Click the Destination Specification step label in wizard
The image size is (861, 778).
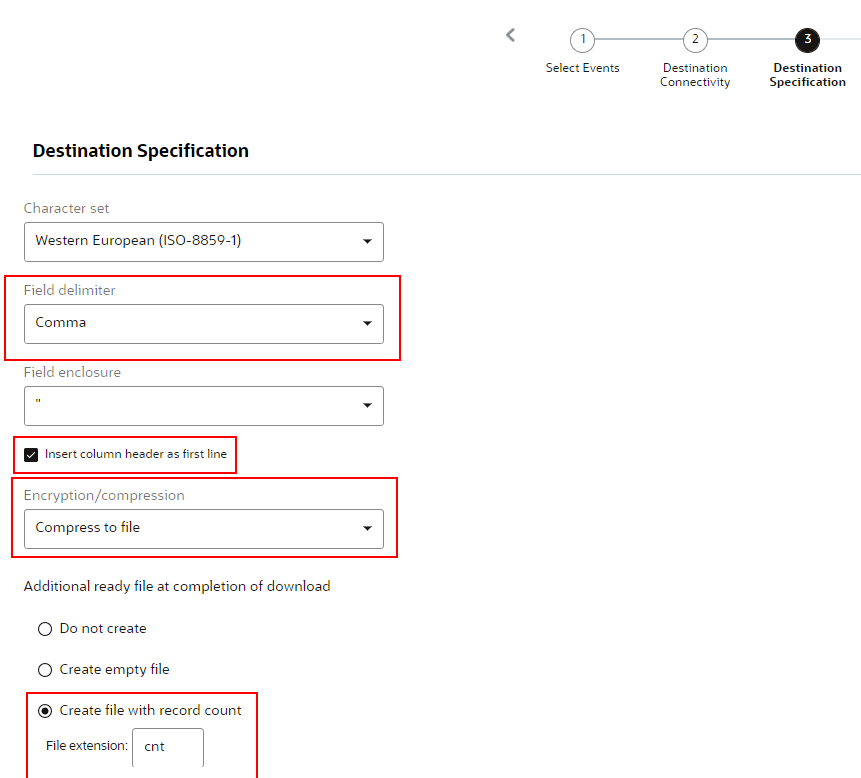coord(807,75)
